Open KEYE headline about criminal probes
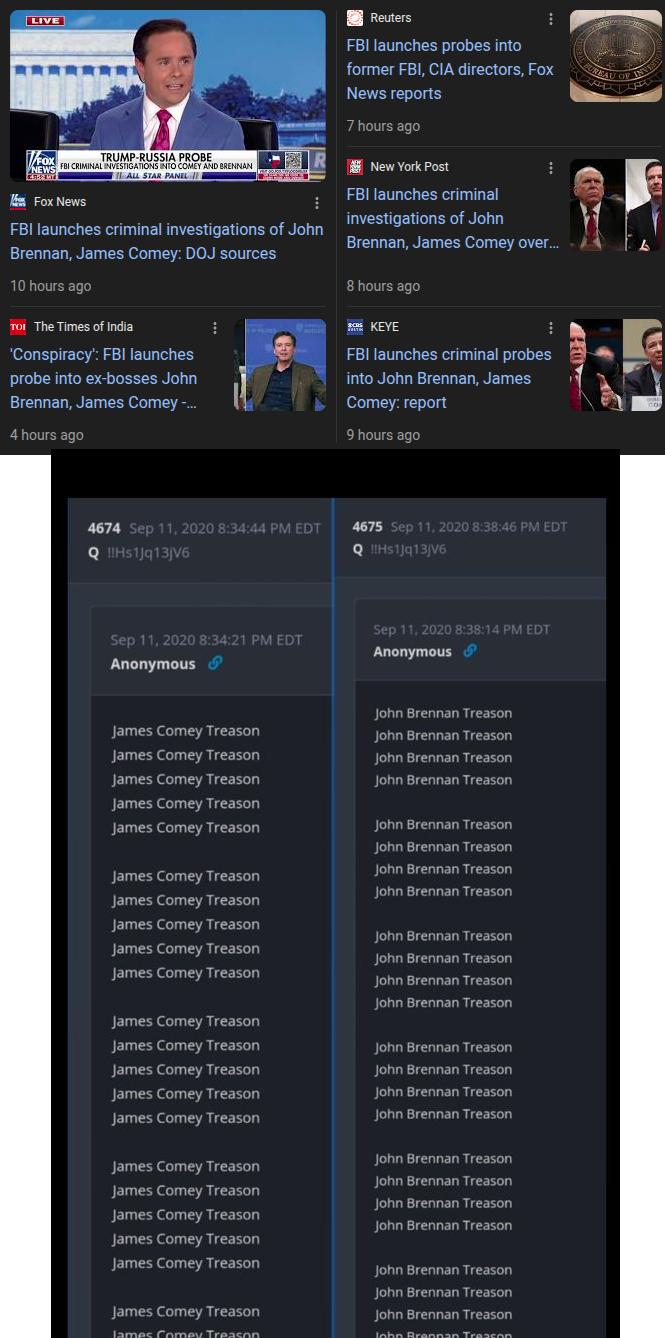 pos(449,378)
